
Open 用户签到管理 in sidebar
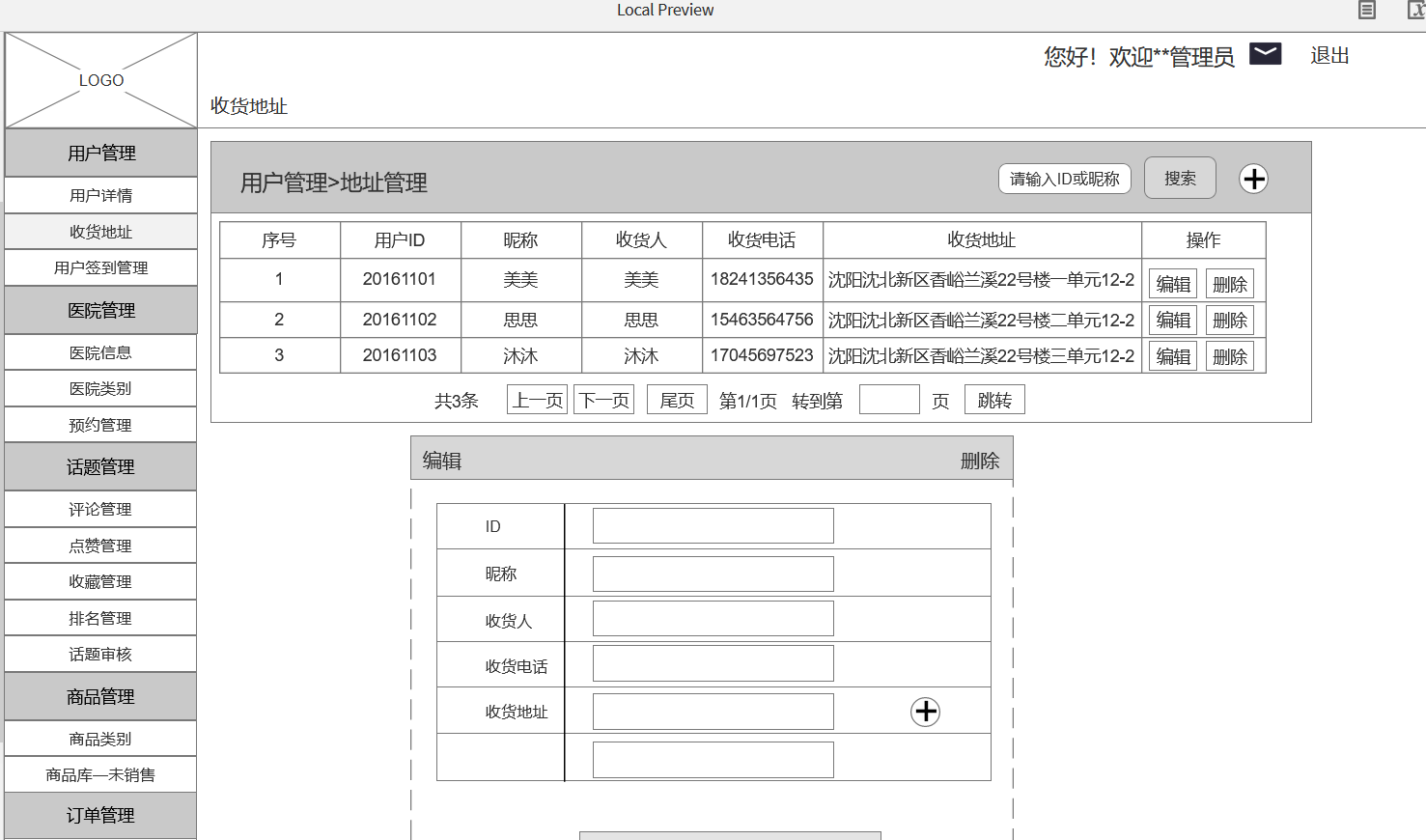[101, 267]
